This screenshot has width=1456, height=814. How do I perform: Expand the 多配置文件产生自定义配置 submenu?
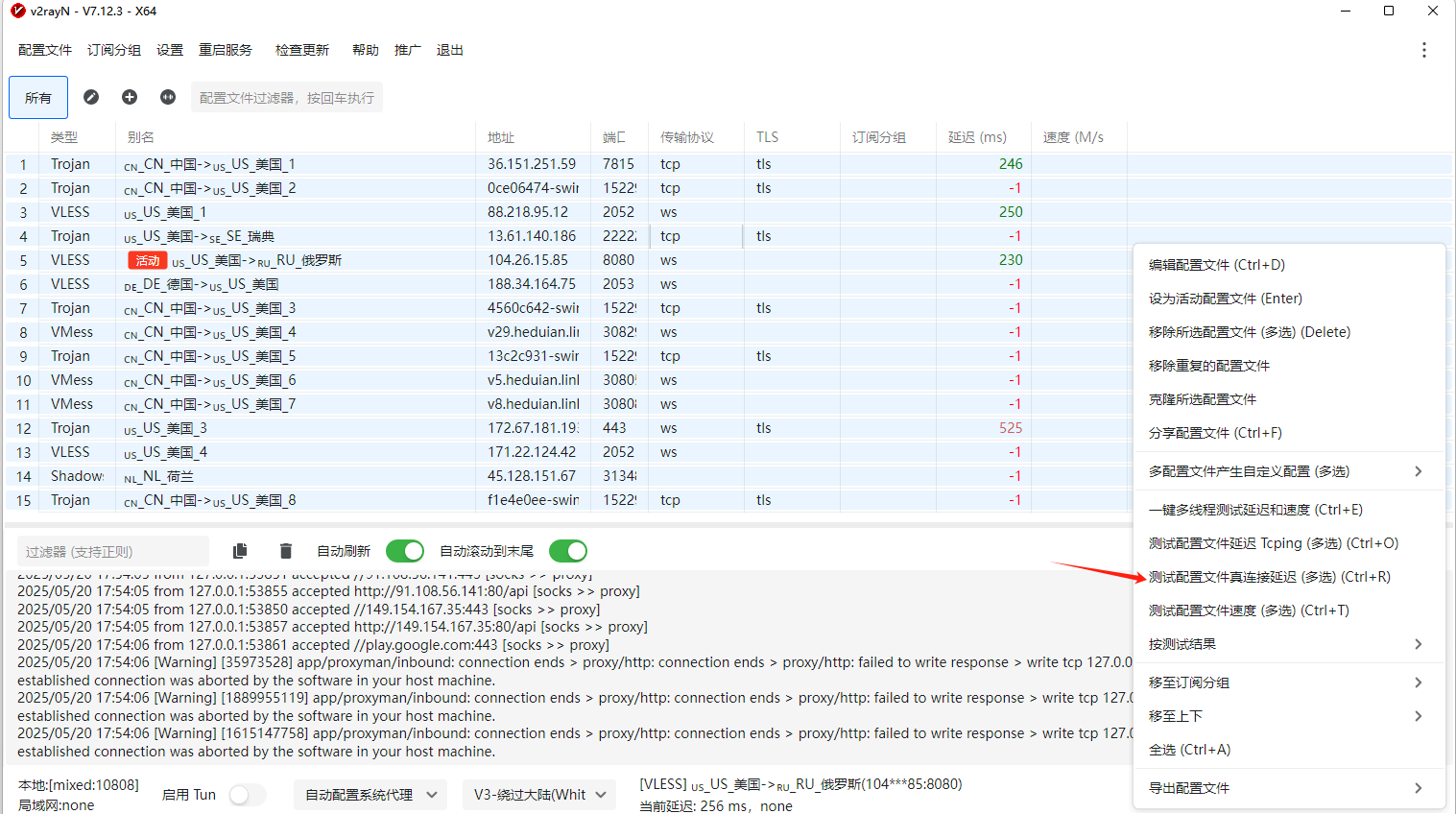(x=1290, y=471)
